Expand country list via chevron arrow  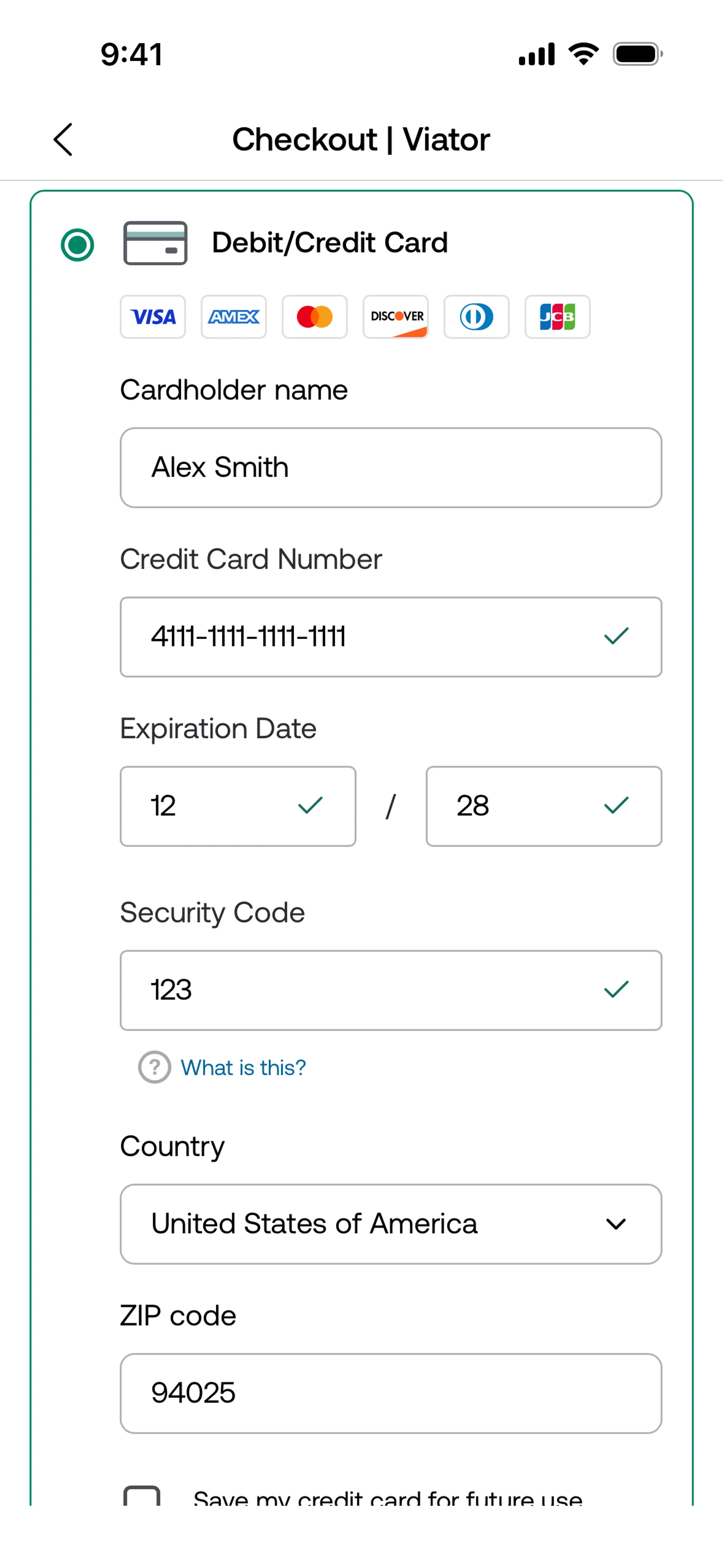pos(616,1224)
